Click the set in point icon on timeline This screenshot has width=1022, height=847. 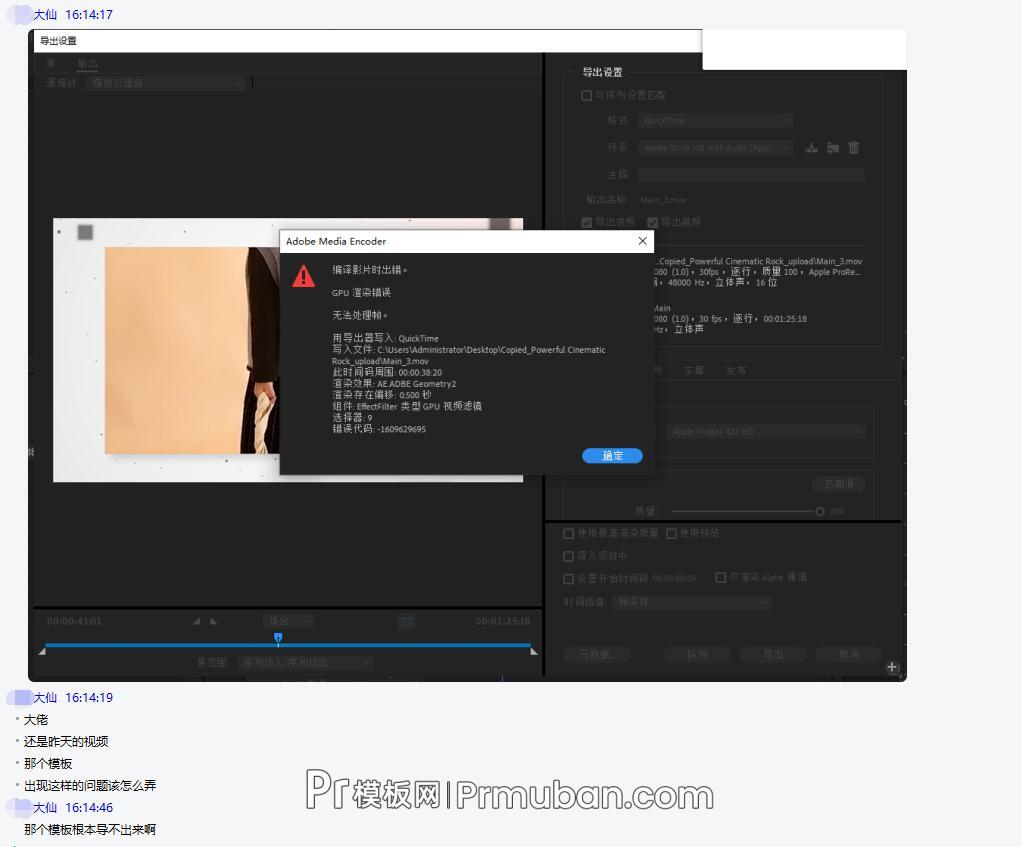tap(196, 620)
